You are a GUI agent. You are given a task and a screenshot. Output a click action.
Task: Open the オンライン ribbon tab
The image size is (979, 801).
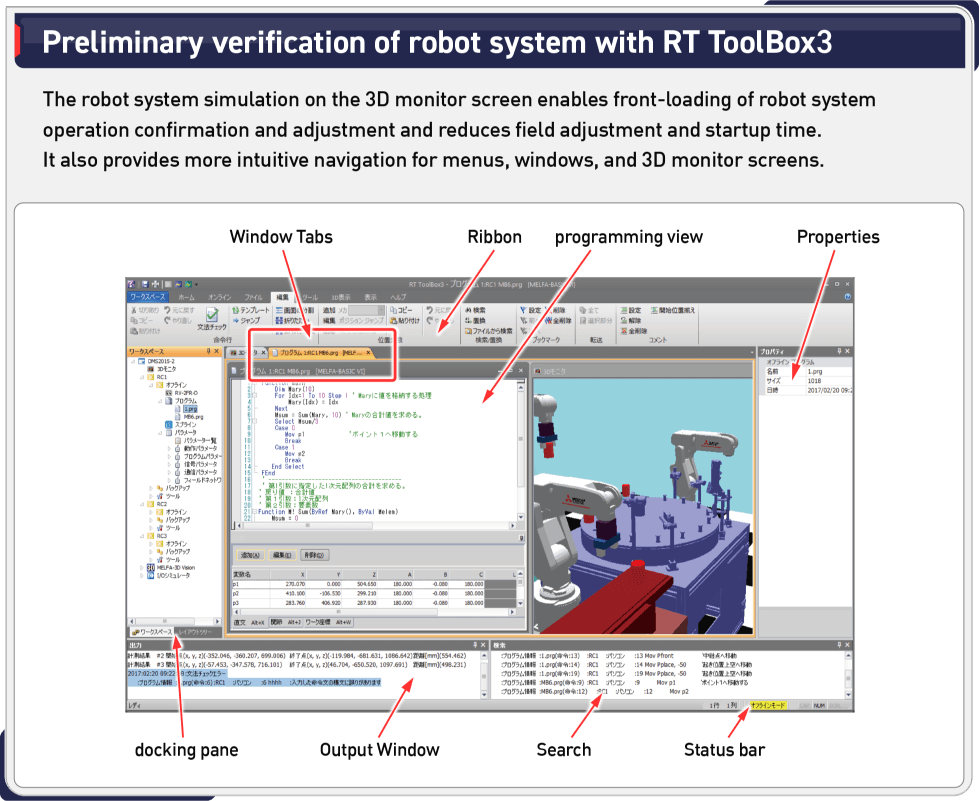(219, 297)
